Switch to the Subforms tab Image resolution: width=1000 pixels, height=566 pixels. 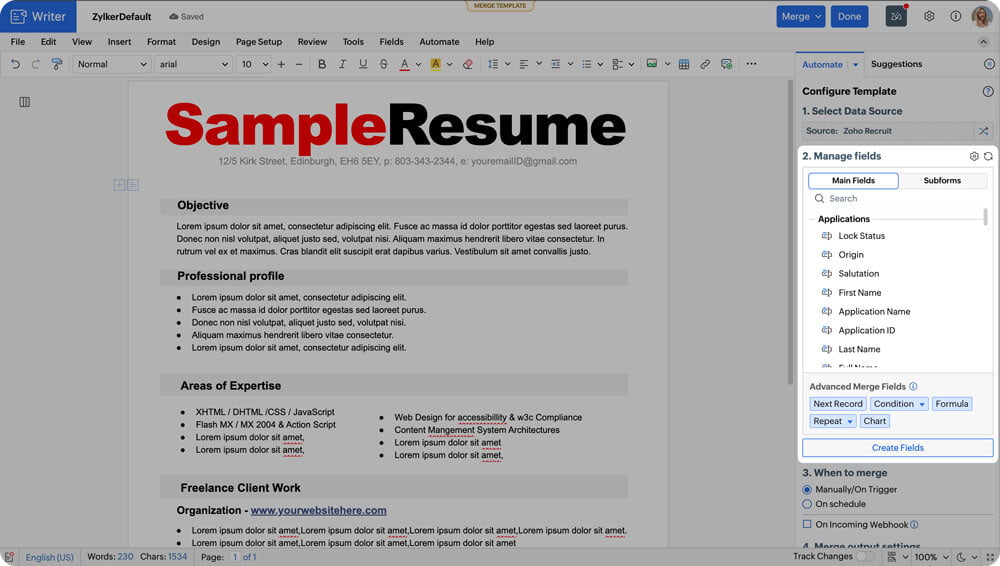[x=942, y=181]
